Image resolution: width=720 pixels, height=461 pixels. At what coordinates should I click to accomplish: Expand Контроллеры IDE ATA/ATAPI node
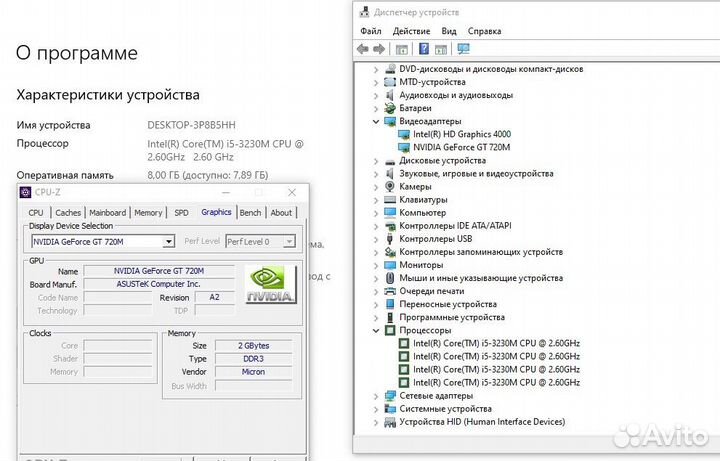376,226
